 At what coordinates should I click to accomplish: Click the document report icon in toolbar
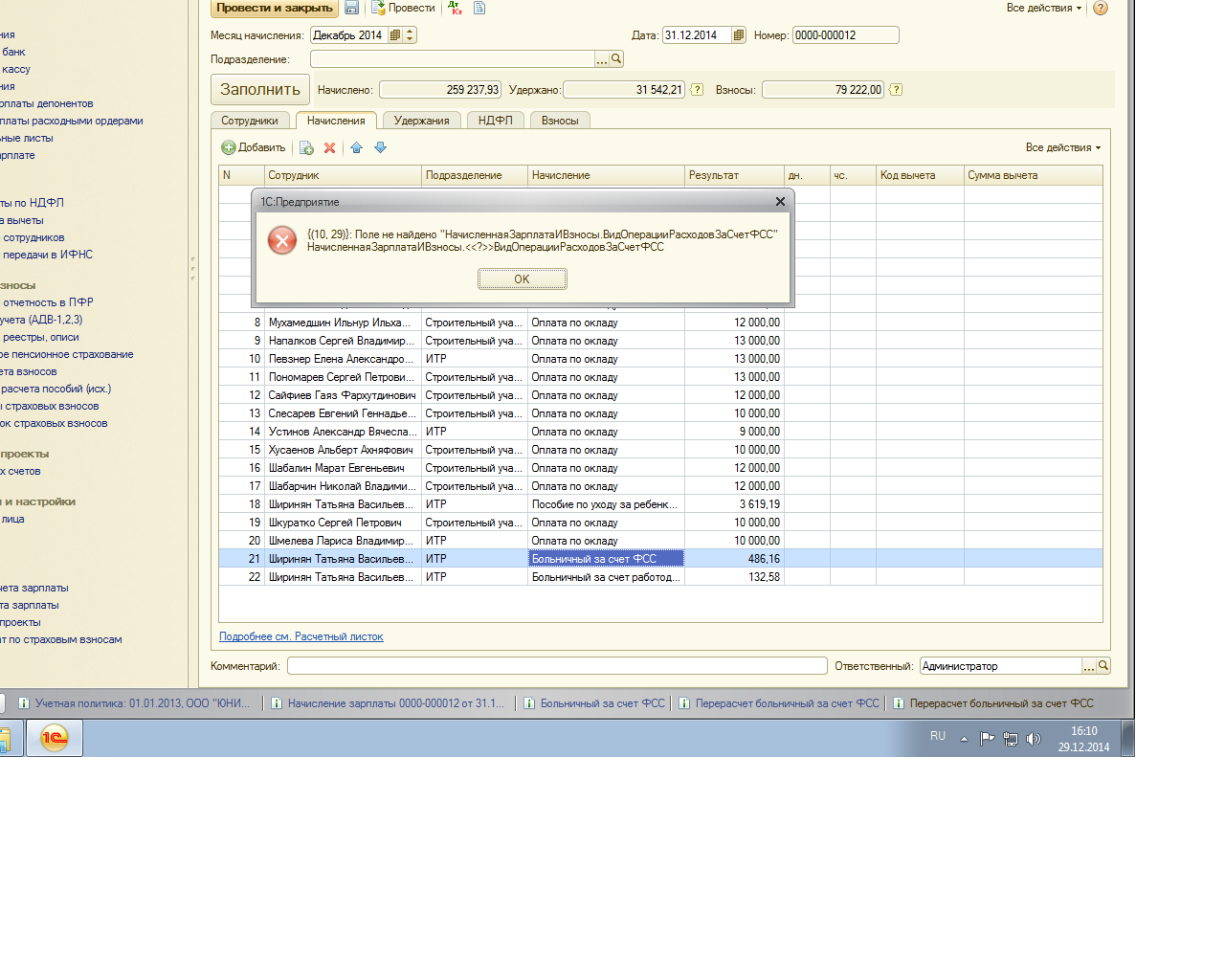[479, 8]
